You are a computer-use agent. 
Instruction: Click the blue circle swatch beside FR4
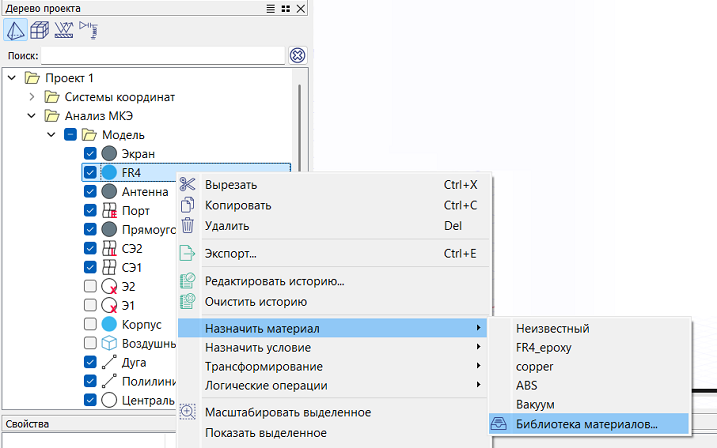[110, 173]
